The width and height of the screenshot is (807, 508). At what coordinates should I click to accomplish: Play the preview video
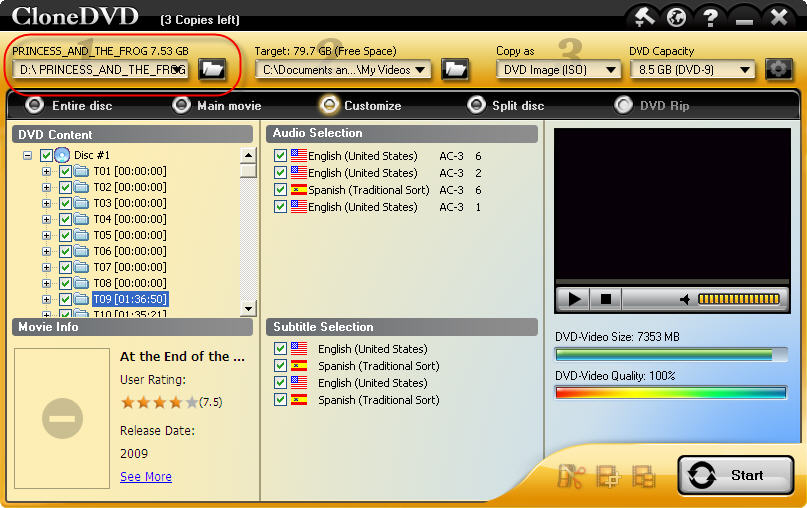tap(574, 299)
